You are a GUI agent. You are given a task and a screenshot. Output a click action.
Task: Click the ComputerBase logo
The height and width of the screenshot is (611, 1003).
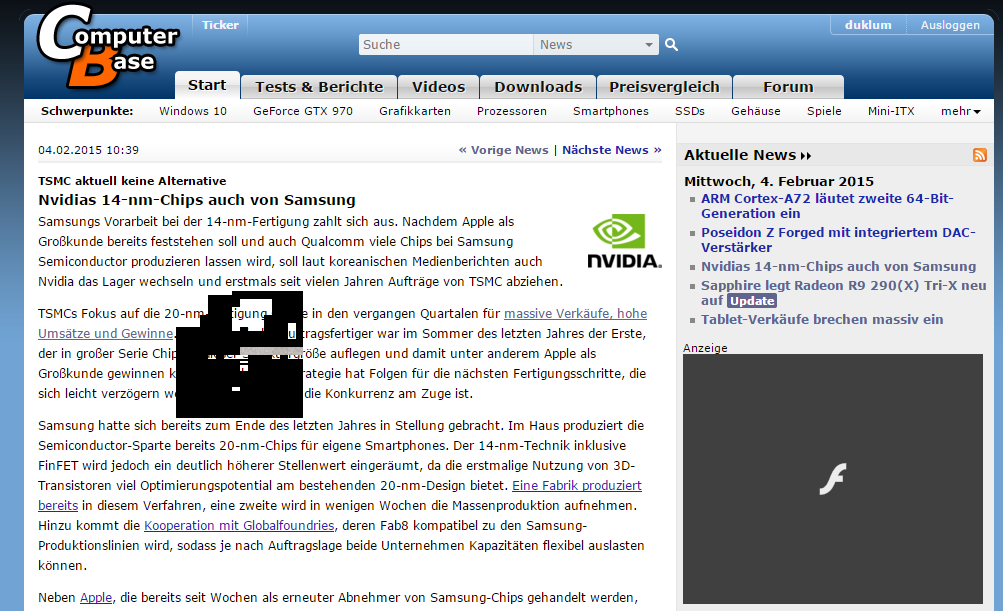(x=107, y=46)
